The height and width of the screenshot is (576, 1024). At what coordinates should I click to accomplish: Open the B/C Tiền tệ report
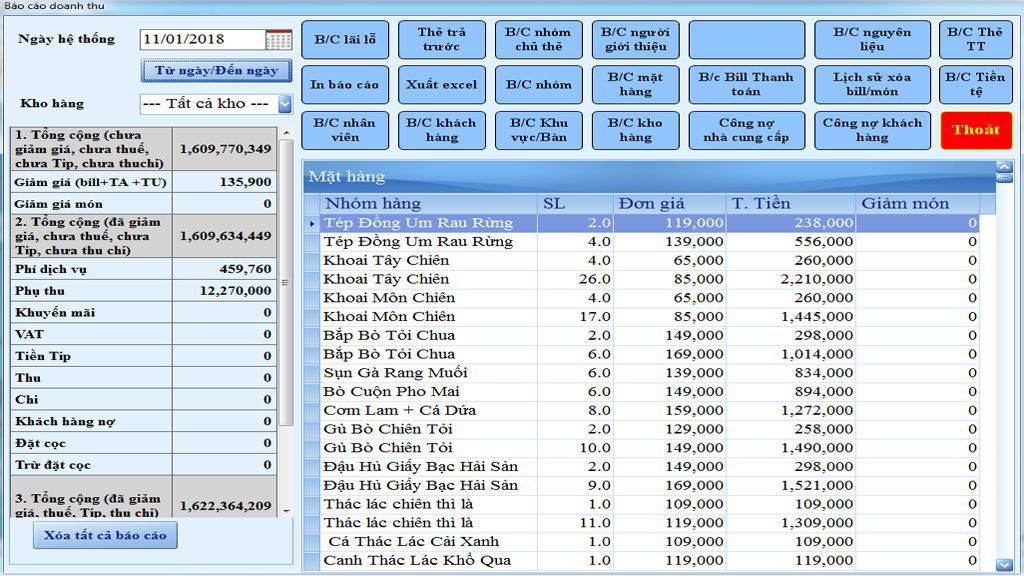[x=976, y=85]
